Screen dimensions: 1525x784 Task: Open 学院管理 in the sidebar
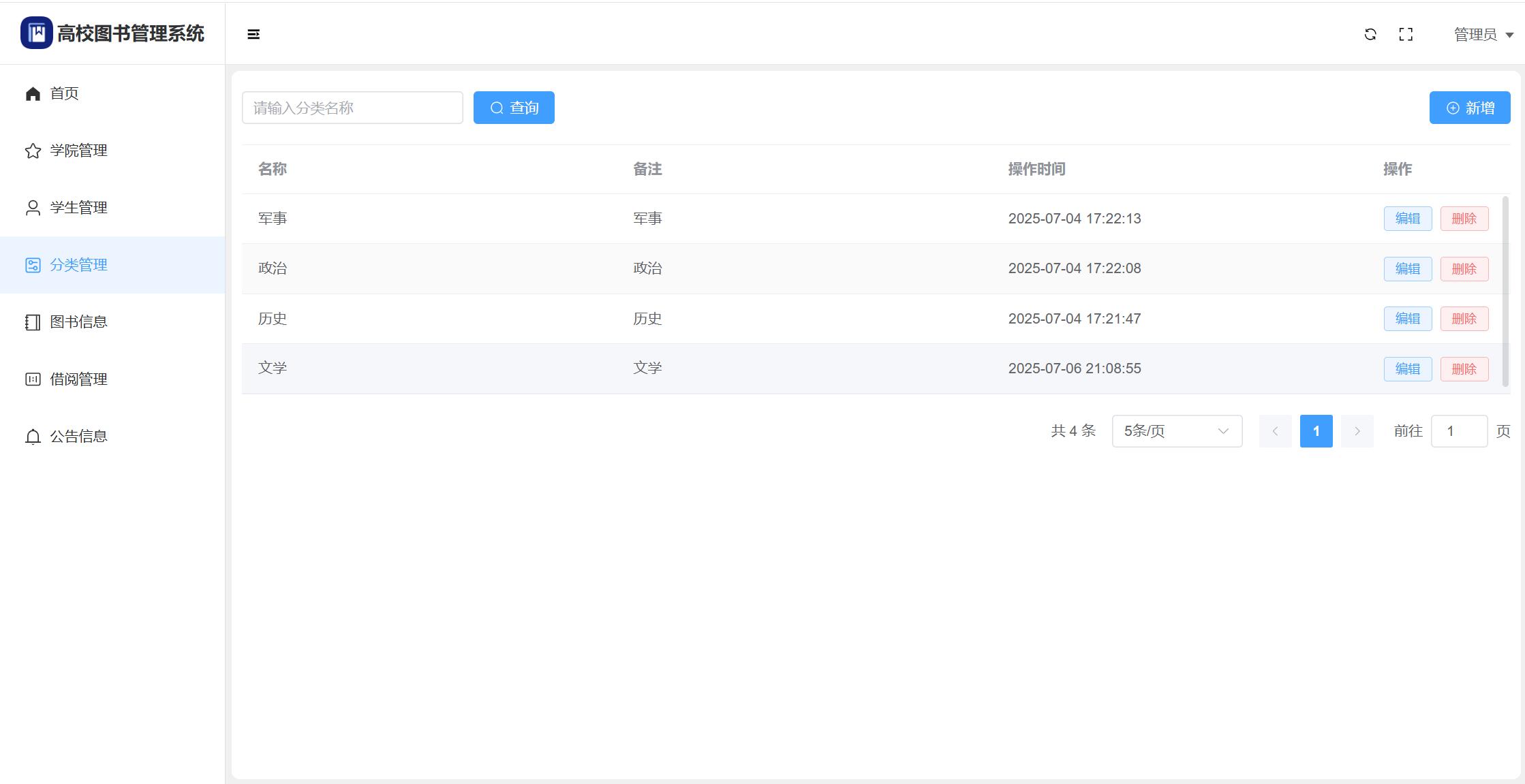coord(78,151)
